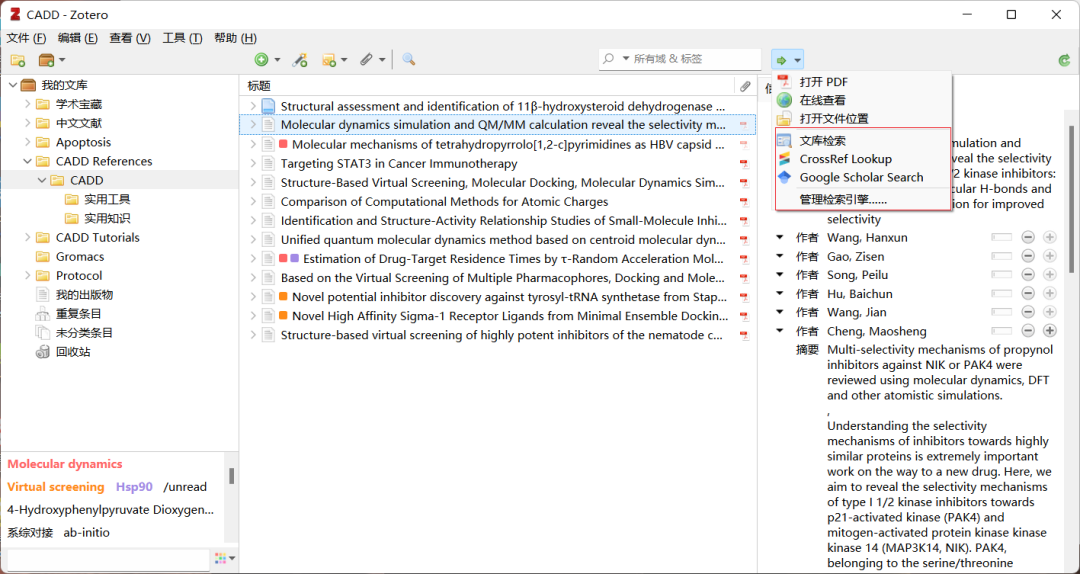Toggle name field mode for Wang, Hanxun
This screenshot has width=1080, height=574.
click(x=1001, y=237)
